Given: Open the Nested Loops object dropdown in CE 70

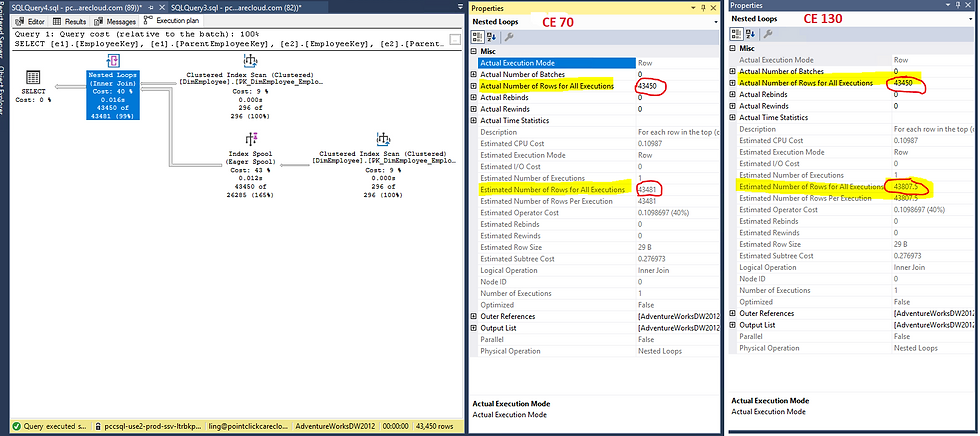Looking at the screenshot, I should [716, 22].
